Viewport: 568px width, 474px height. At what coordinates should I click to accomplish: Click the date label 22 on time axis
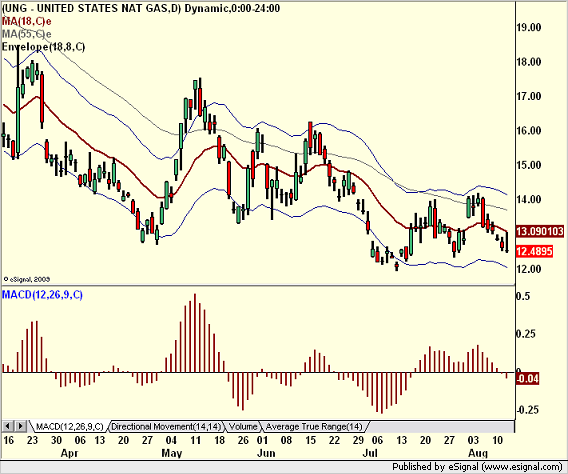point(334,440)
